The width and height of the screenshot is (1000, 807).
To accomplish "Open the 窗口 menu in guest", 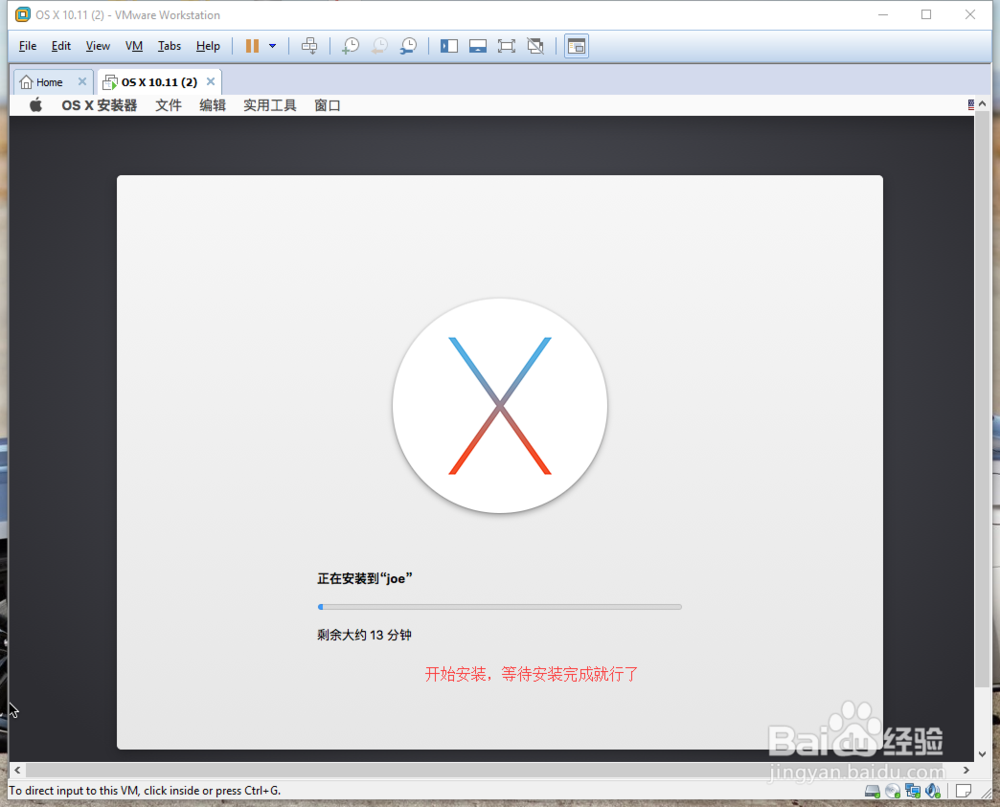I will (327, 105).
